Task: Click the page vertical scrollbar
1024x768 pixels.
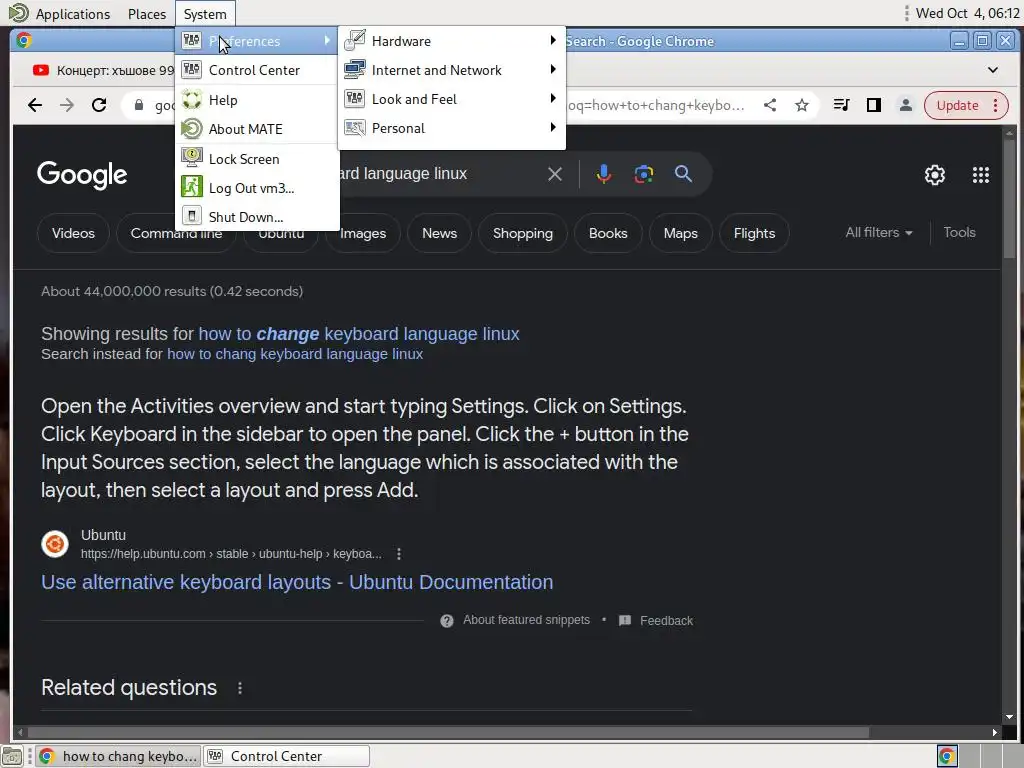Action: click(x=1010, y=199)
